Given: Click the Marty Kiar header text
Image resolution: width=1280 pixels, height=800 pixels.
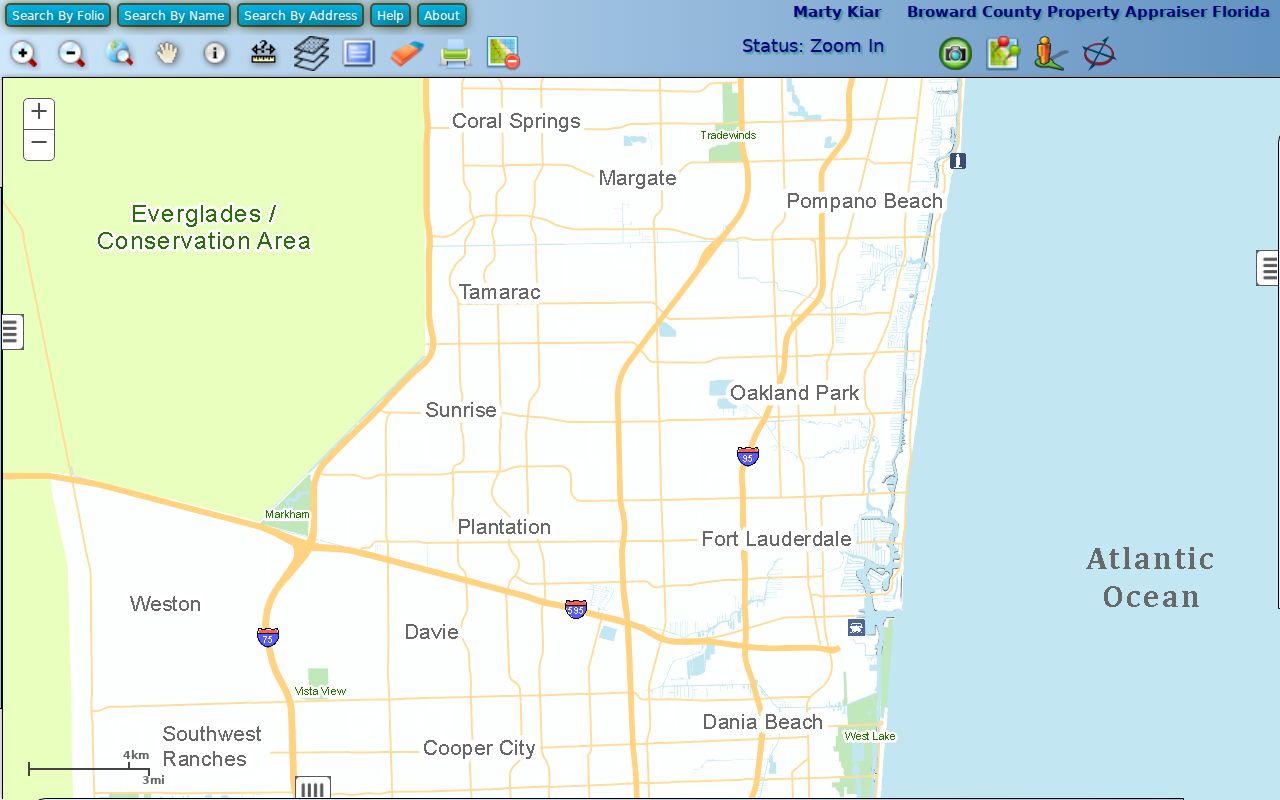Looking at the screenshot, I should click(x=837, y=13).
